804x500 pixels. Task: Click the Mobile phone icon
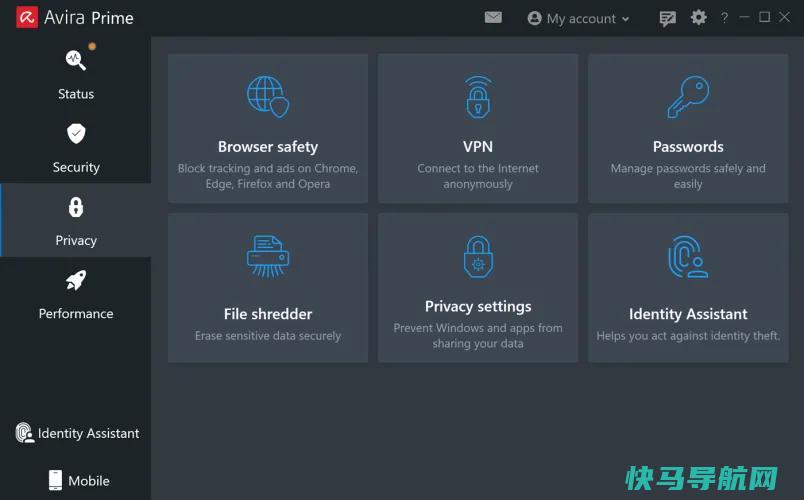pos(55,480)
